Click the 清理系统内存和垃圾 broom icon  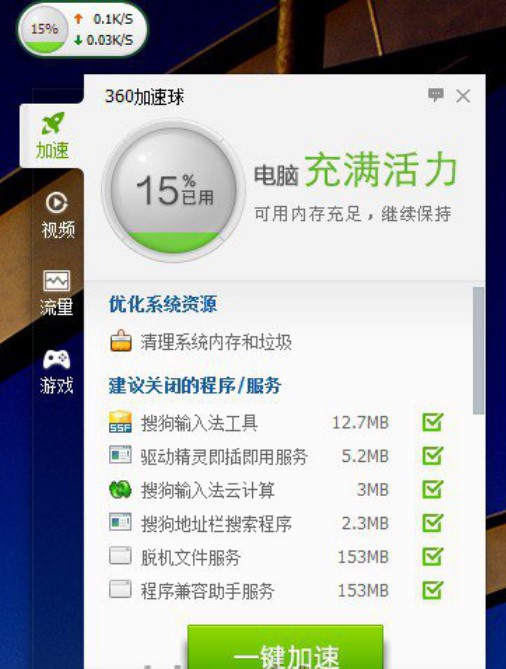121,340
